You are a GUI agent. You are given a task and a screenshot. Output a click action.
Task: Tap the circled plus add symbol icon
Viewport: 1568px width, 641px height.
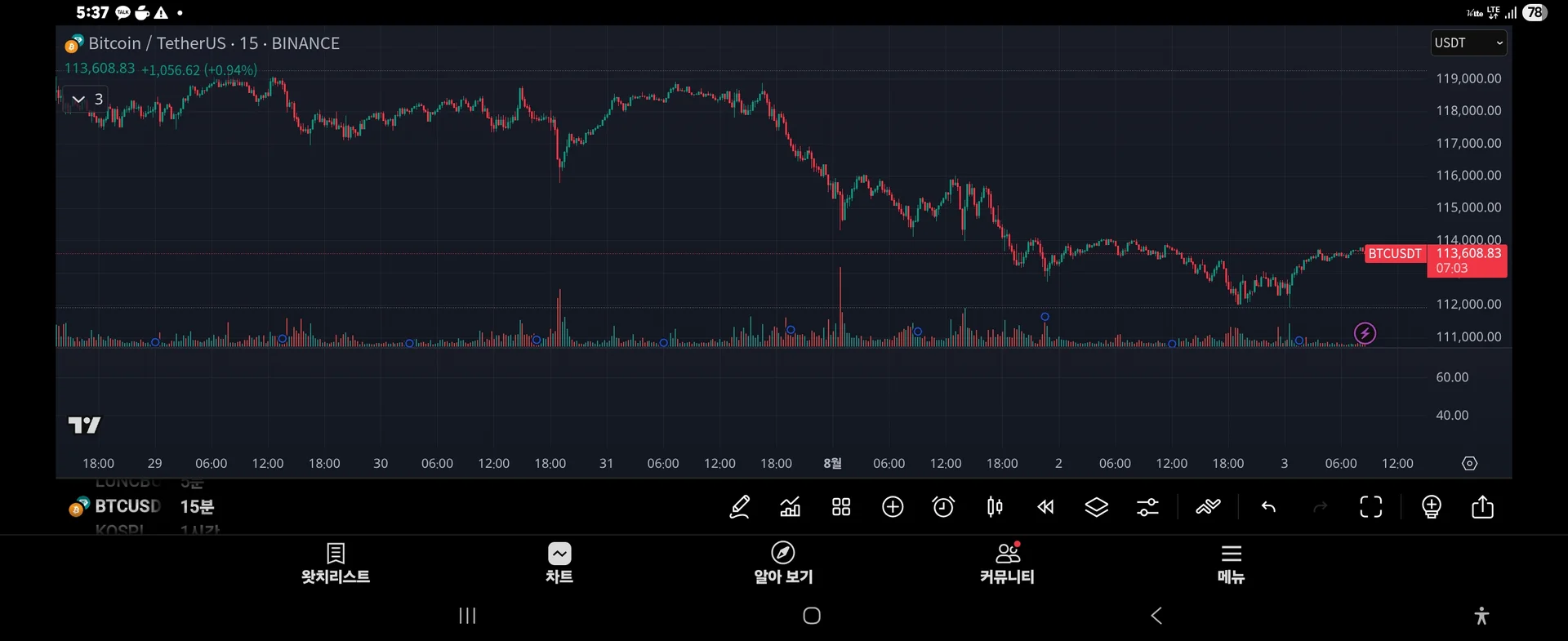pos(893,507)
